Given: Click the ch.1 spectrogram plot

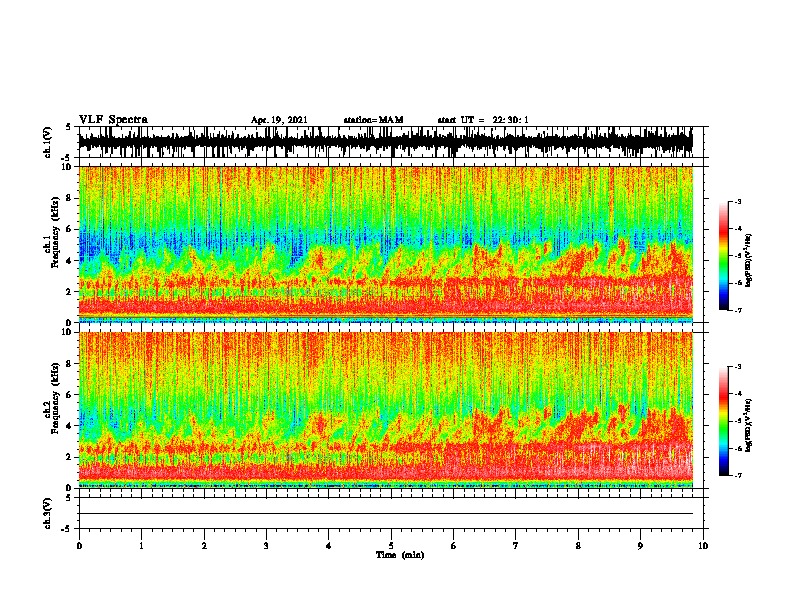Looking at the screenshot, I should point(385,244).
